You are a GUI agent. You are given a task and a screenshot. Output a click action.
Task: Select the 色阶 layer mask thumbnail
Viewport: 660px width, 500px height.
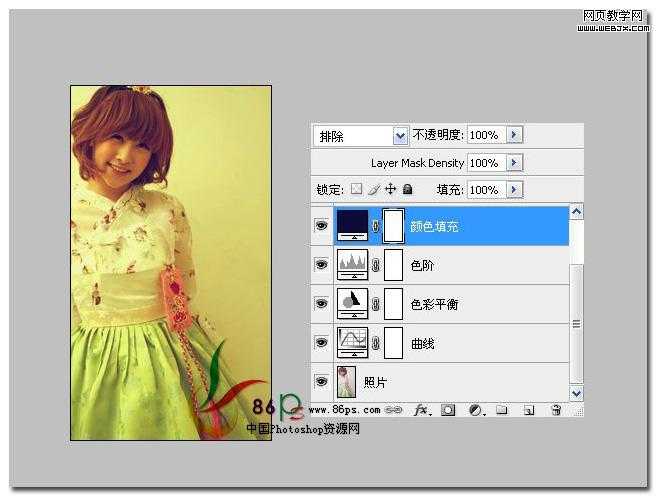pyautogui.click(x=394, y=265)
